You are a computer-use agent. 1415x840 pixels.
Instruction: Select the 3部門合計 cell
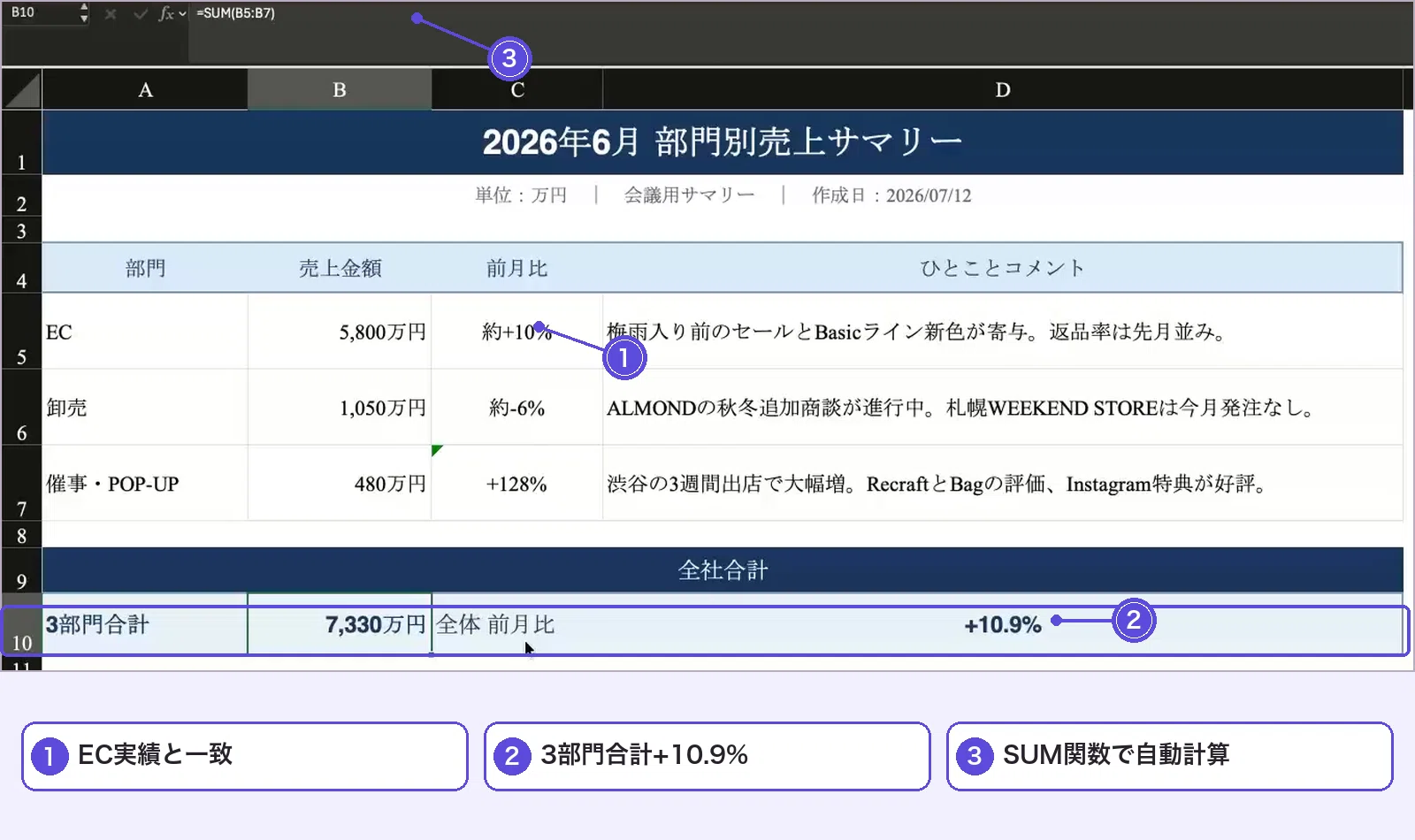point(145,624)
